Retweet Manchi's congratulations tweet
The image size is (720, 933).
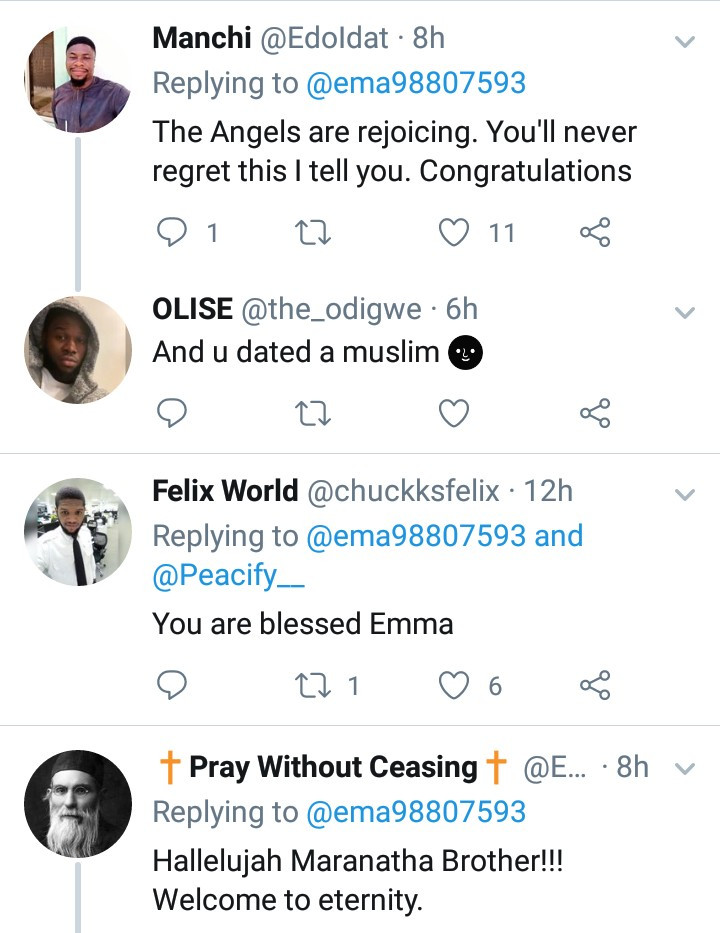pyautogui.click(x=314, y=233)
